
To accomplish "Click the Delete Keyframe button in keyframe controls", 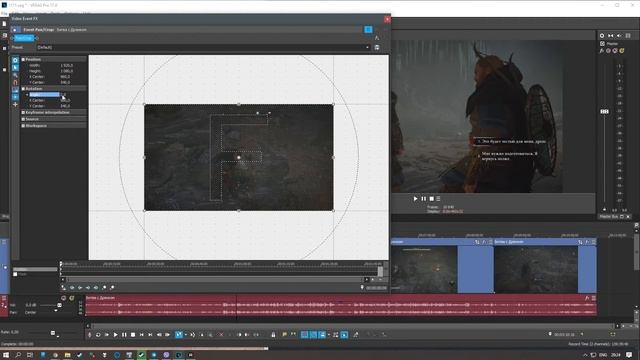I will click(x=112, y=288).
